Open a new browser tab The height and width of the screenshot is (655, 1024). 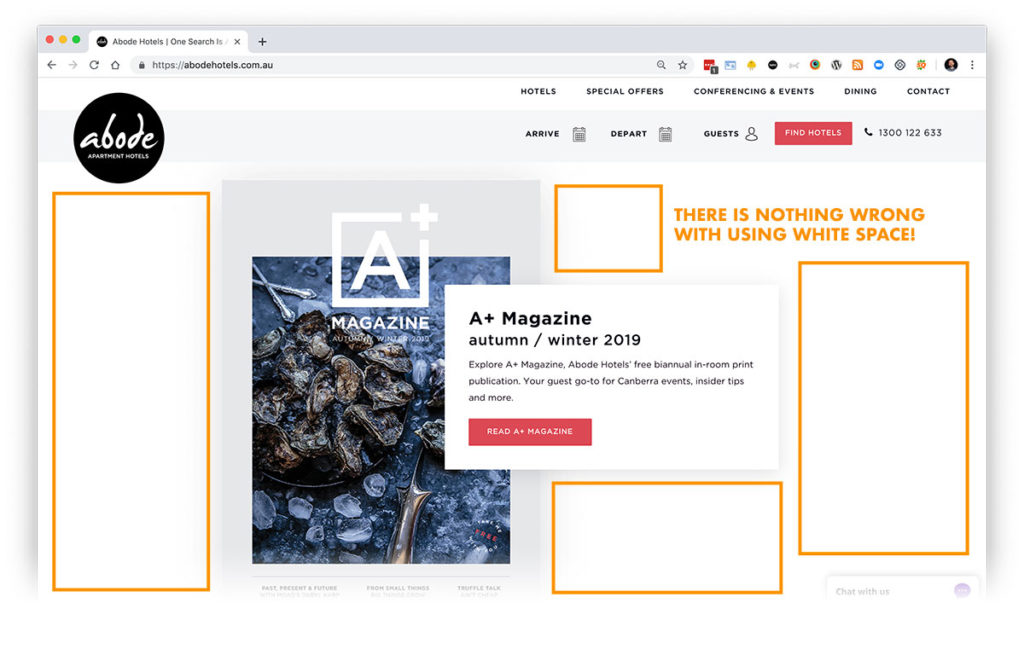[263, 42]
